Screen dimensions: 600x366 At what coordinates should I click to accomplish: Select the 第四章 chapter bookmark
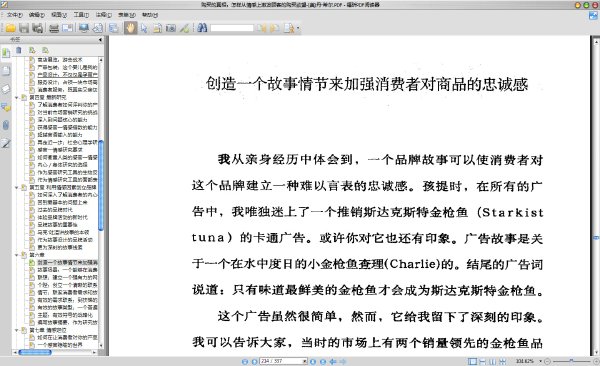[x=48, y=98]
